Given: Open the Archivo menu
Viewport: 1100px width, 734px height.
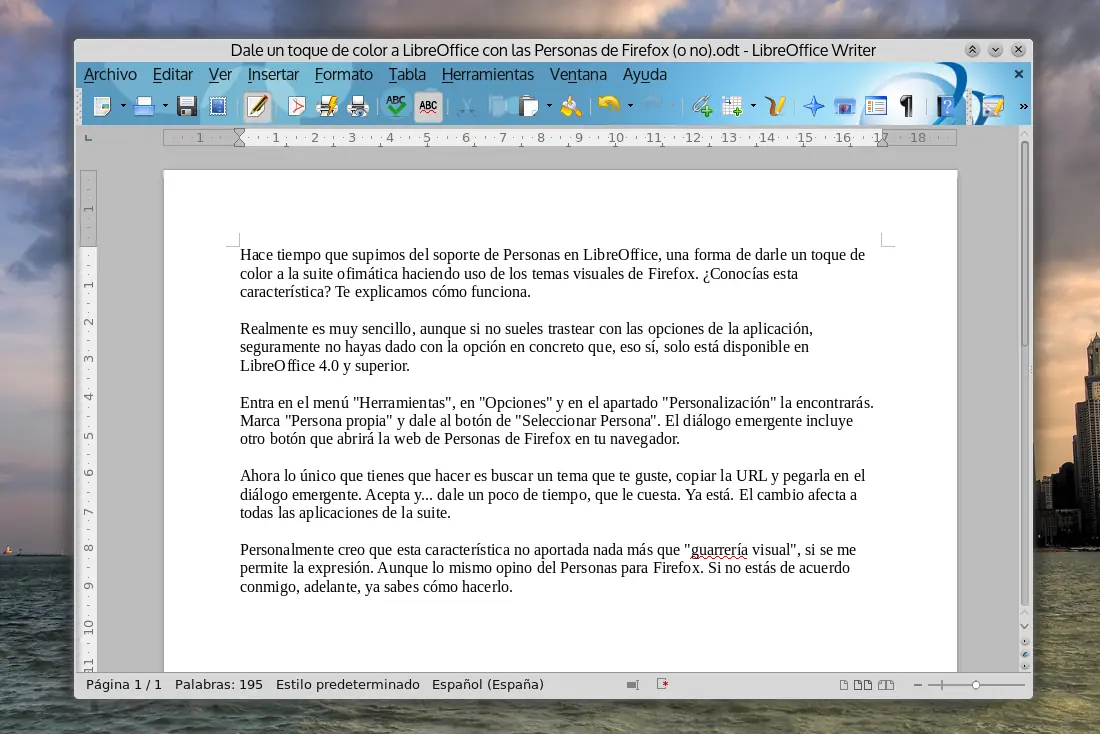Looking at the screenshot, I should 110,74.
